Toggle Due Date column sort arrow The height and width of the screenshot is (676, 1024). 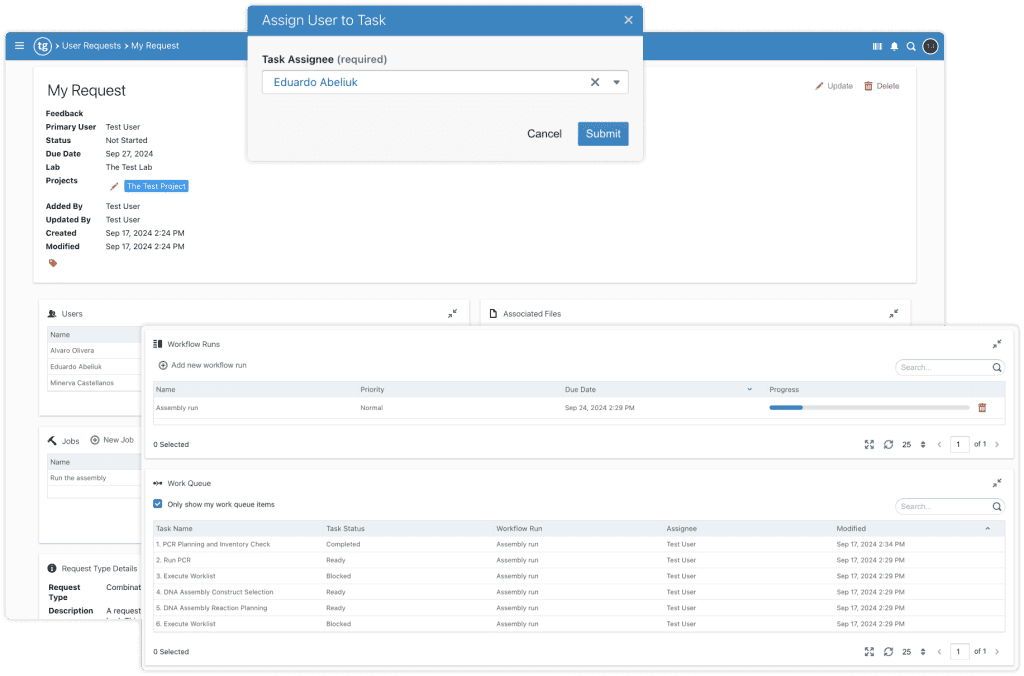point(748,389)
